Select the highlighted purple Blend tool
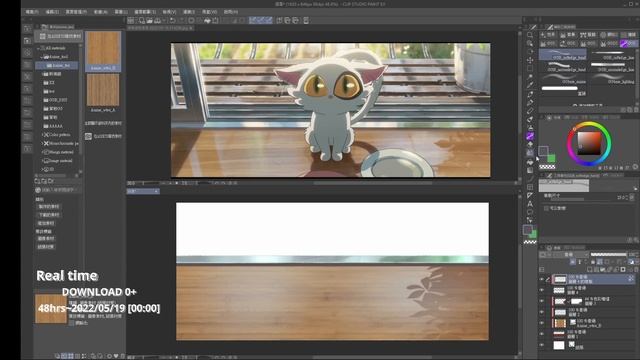 [x=530, y=136]
